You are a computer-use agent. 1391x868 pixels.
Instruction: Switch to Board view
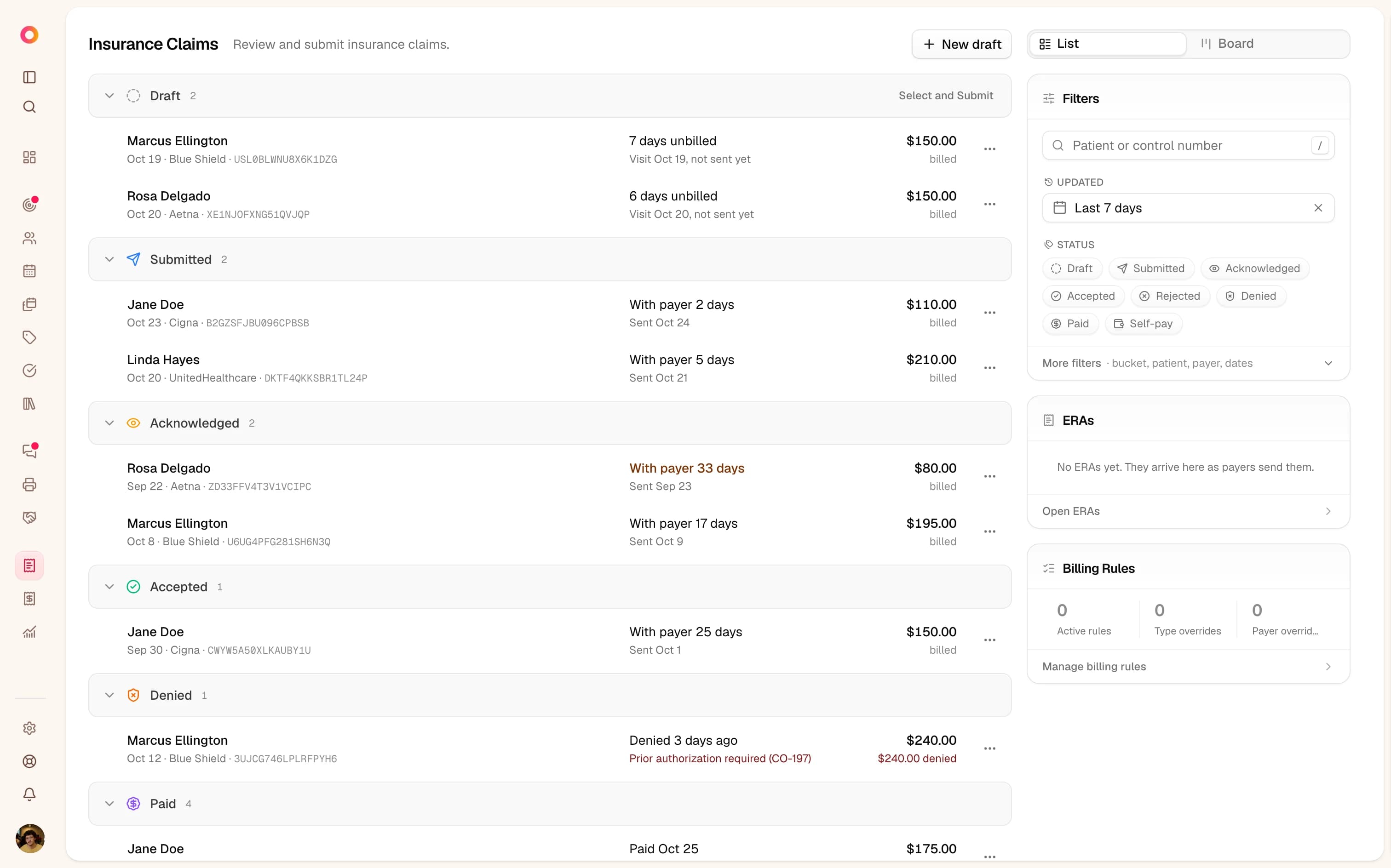pyautogui.click(x=1267, y=44)
